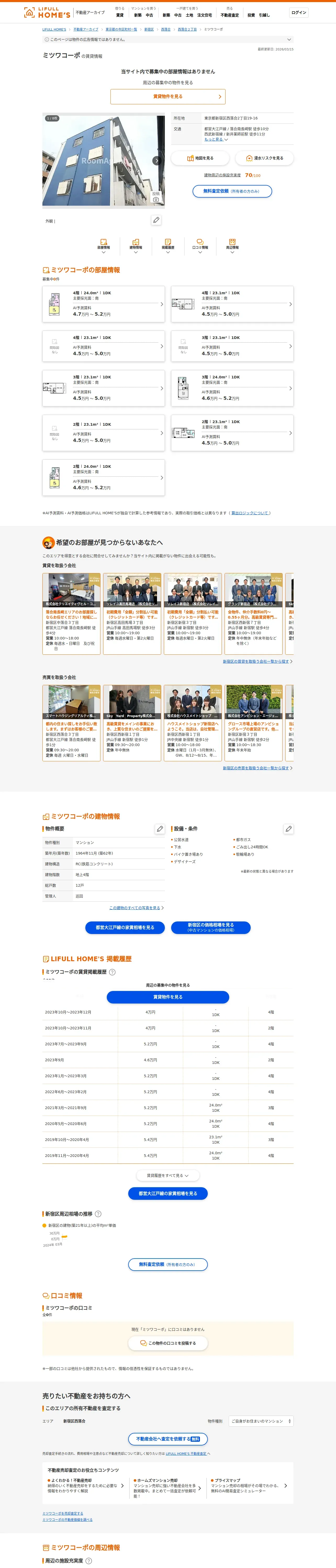Open 不動産査定 in the top navigation
Viewport: 336px width, 1568px height.
[x=230, y=15]
